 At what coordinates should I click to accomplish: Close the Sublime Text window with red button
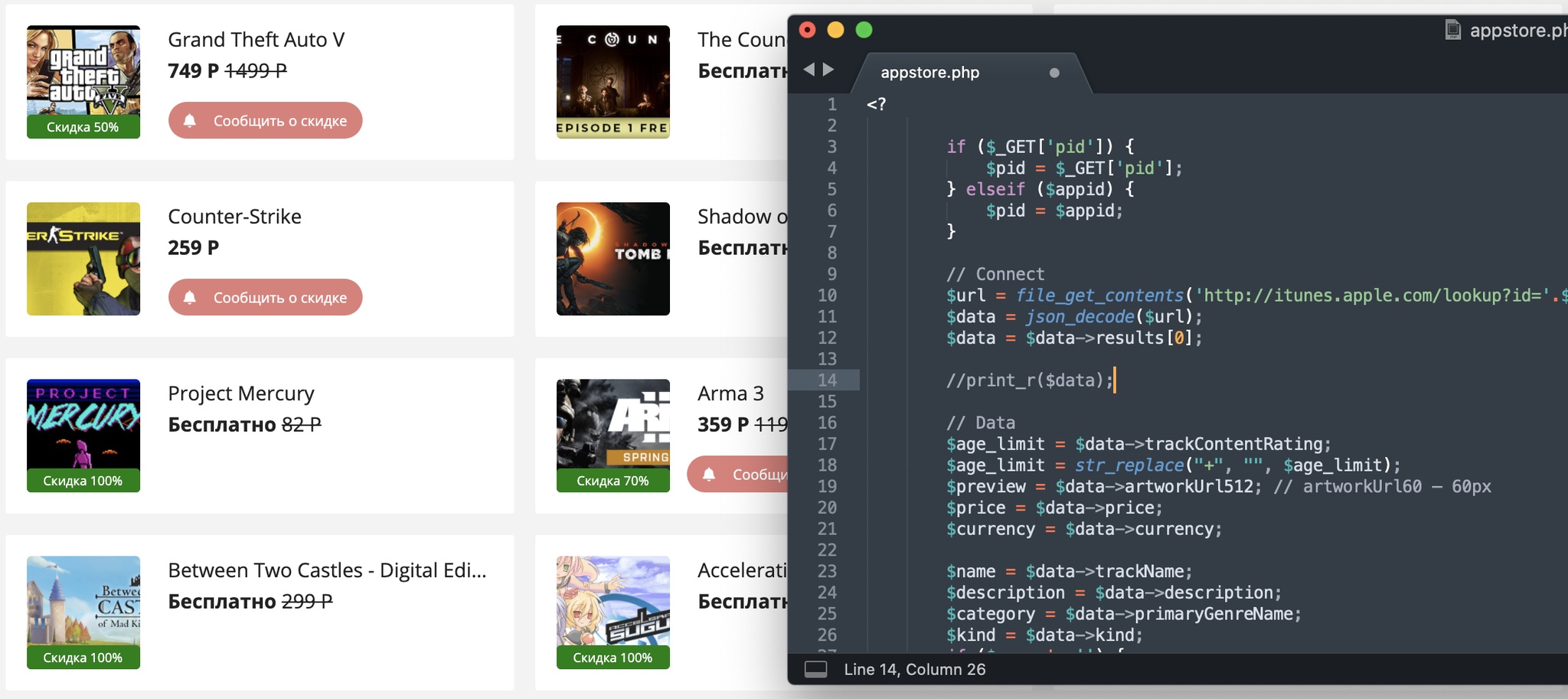pyautogui.click(x=807, y=30)
